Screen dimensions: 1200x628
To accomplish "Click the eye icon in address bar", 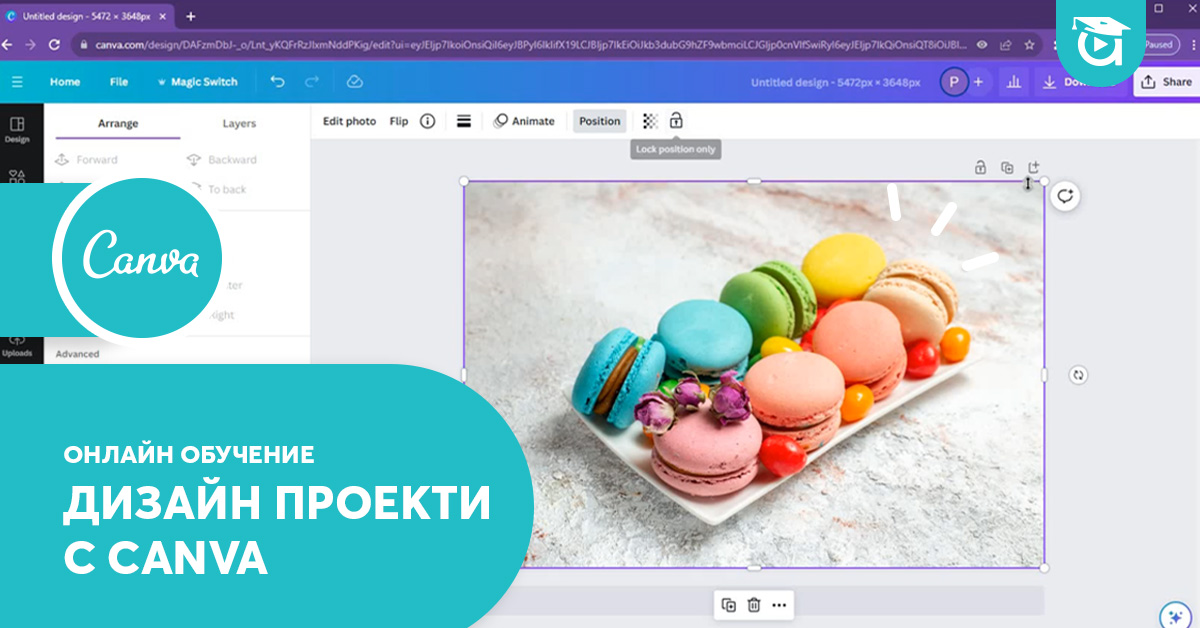I will click(x=983, y=45).
